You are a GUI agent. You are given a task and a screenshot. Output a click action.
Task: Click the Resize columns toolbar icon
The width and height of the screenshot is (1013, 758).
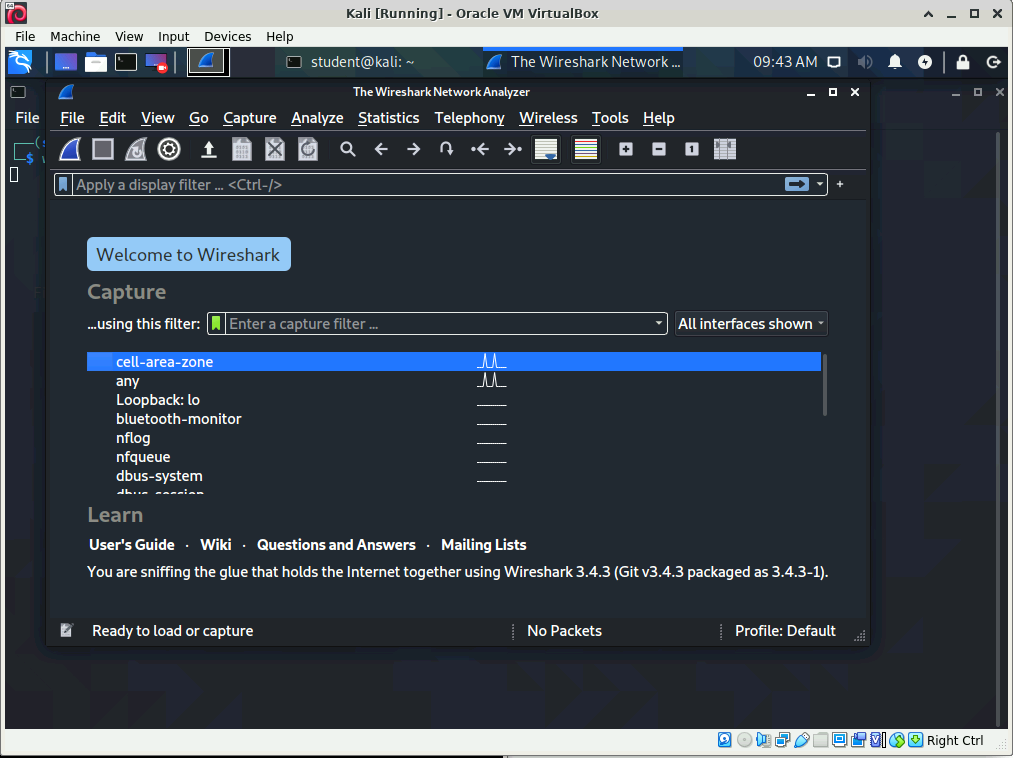[x=725, y=149]
